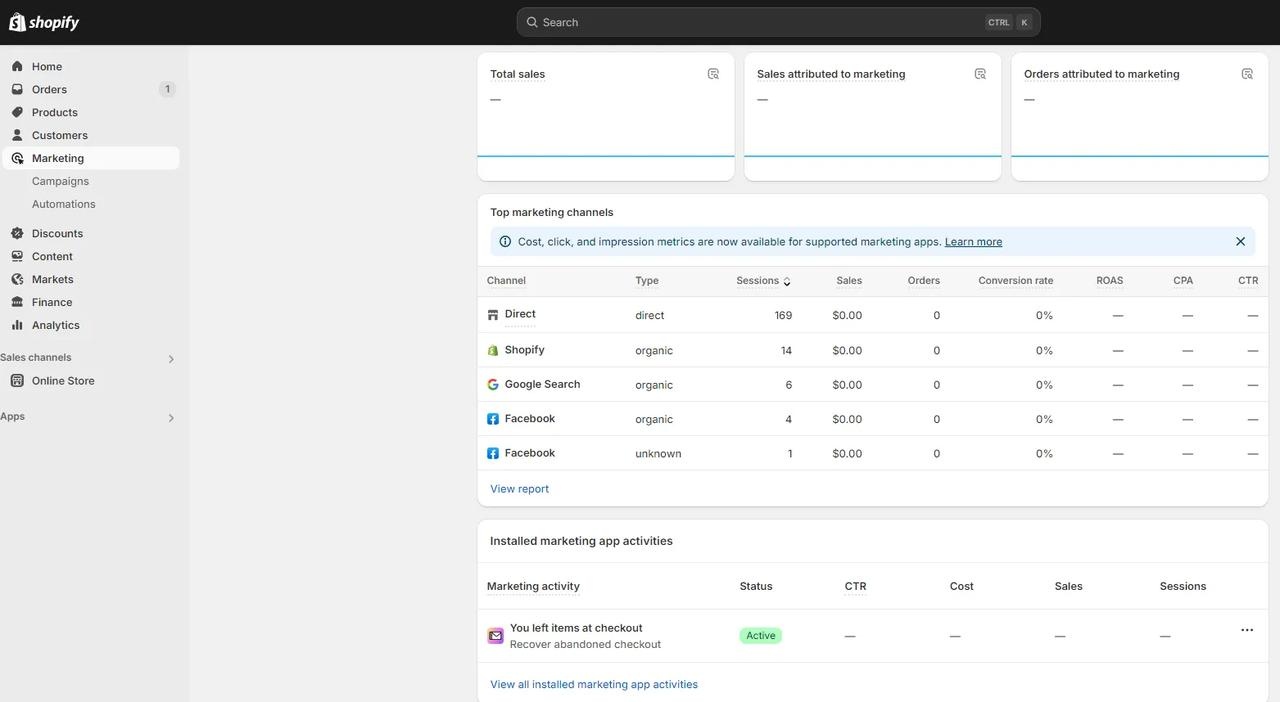The width and height of the screenshot is (1280, 702).
Task: Sort table by Sessions column
Action: point(764,281)
